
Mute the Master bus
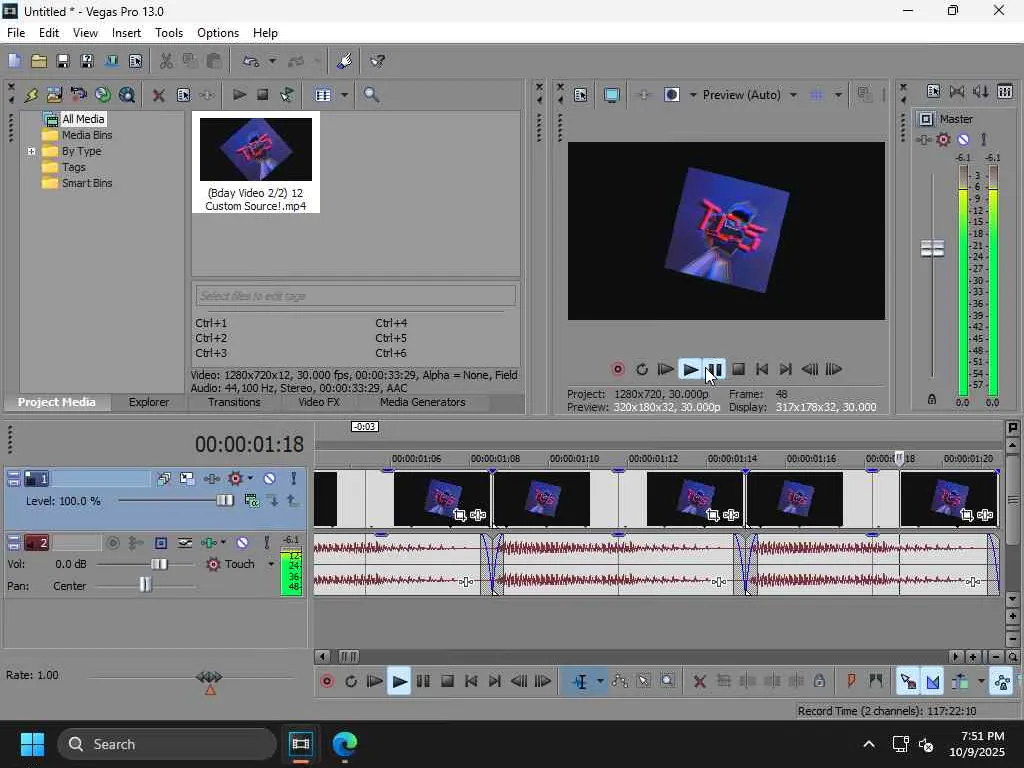[x=963, y=140]
